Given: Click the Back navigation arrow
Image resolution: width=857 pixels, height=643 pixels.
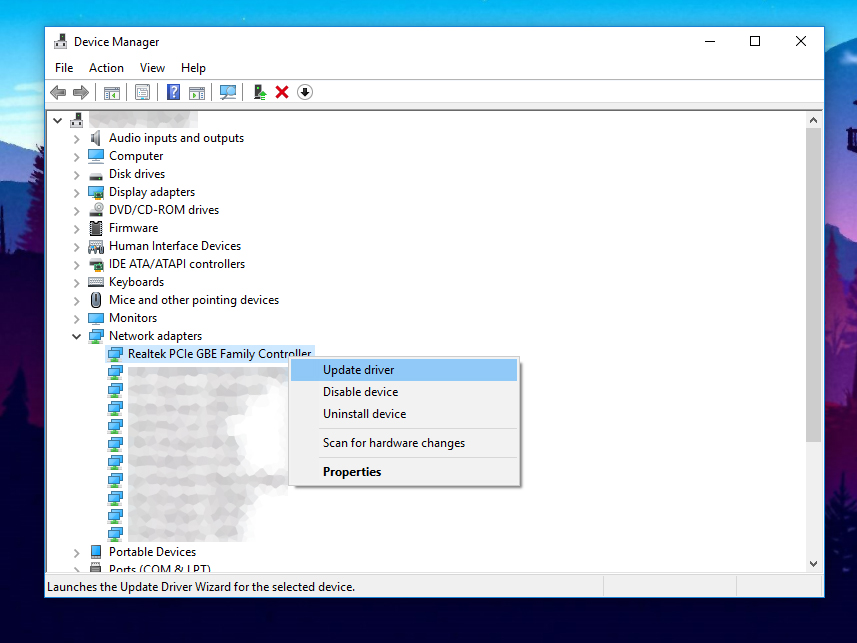Looking at the screenshot, I should [x=57, y=92].
